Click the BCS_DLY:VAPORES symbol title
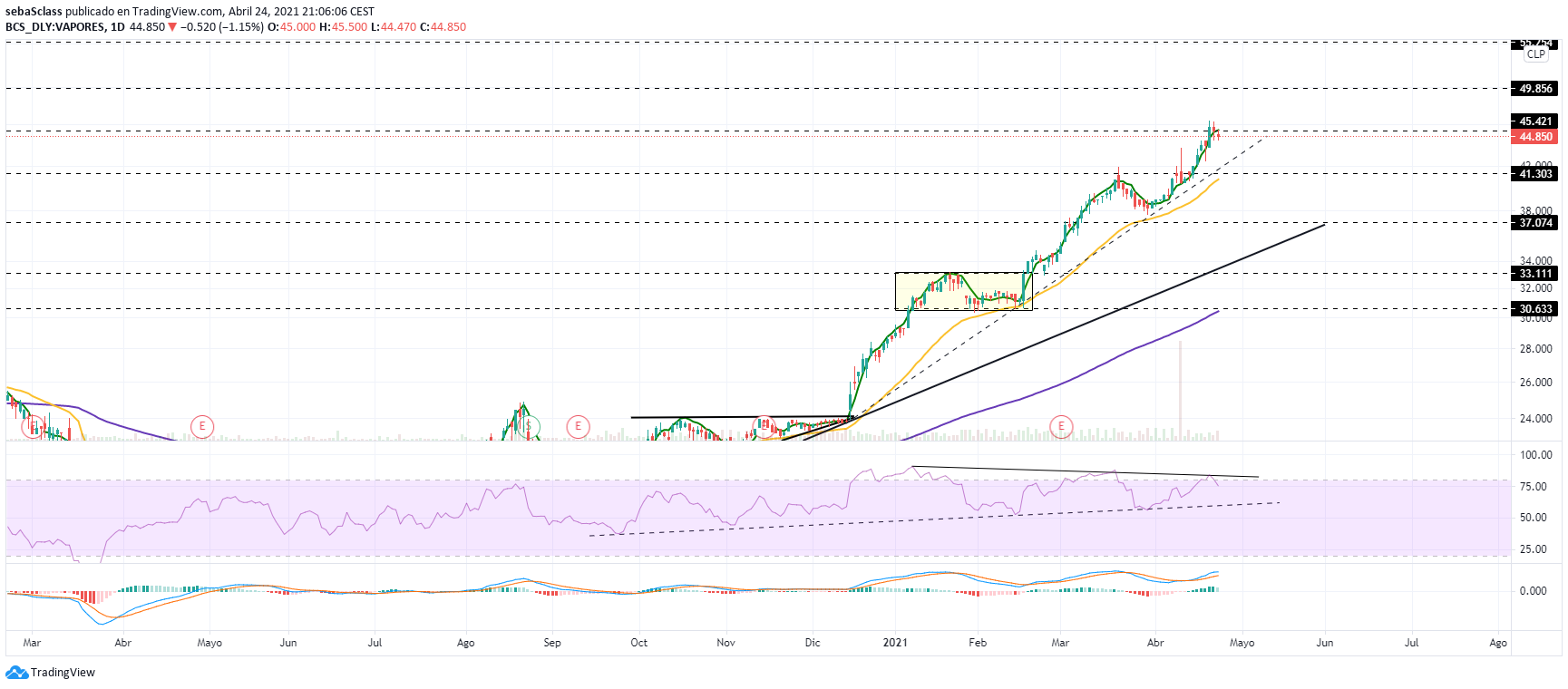 (55, 27)
